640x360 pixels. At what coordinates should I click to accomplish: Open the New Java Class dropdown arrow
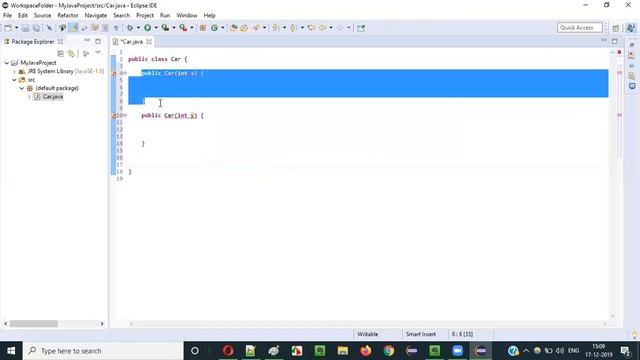pyautogui.click(x=222, y=28)
